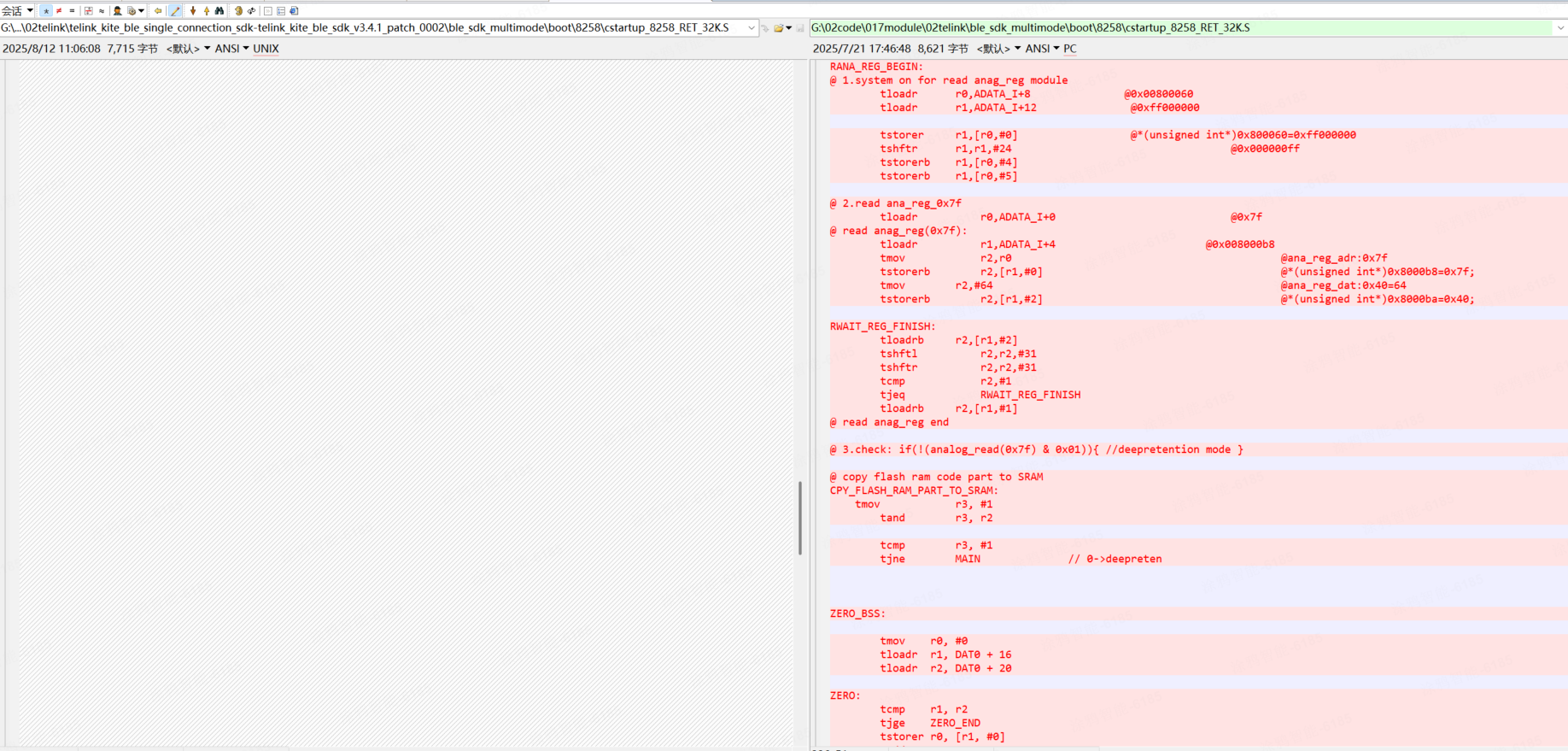Open the 会话 session menu
The height and width of the screenshot is (751, 1568).
click(x=17, y=11)
